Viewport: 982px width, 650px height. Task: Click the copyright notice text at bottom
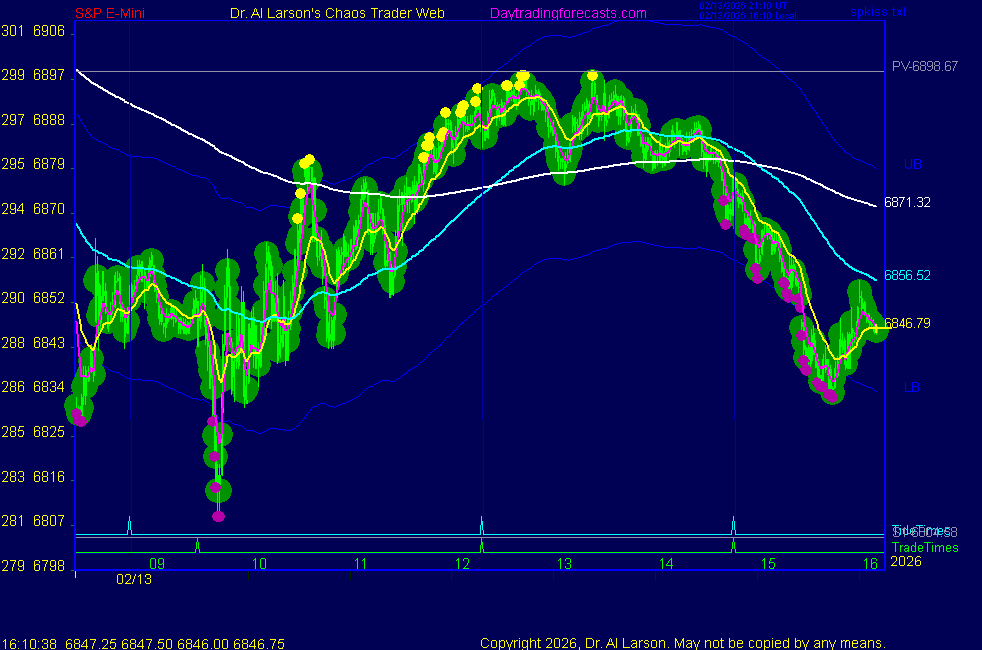(682, 643)
